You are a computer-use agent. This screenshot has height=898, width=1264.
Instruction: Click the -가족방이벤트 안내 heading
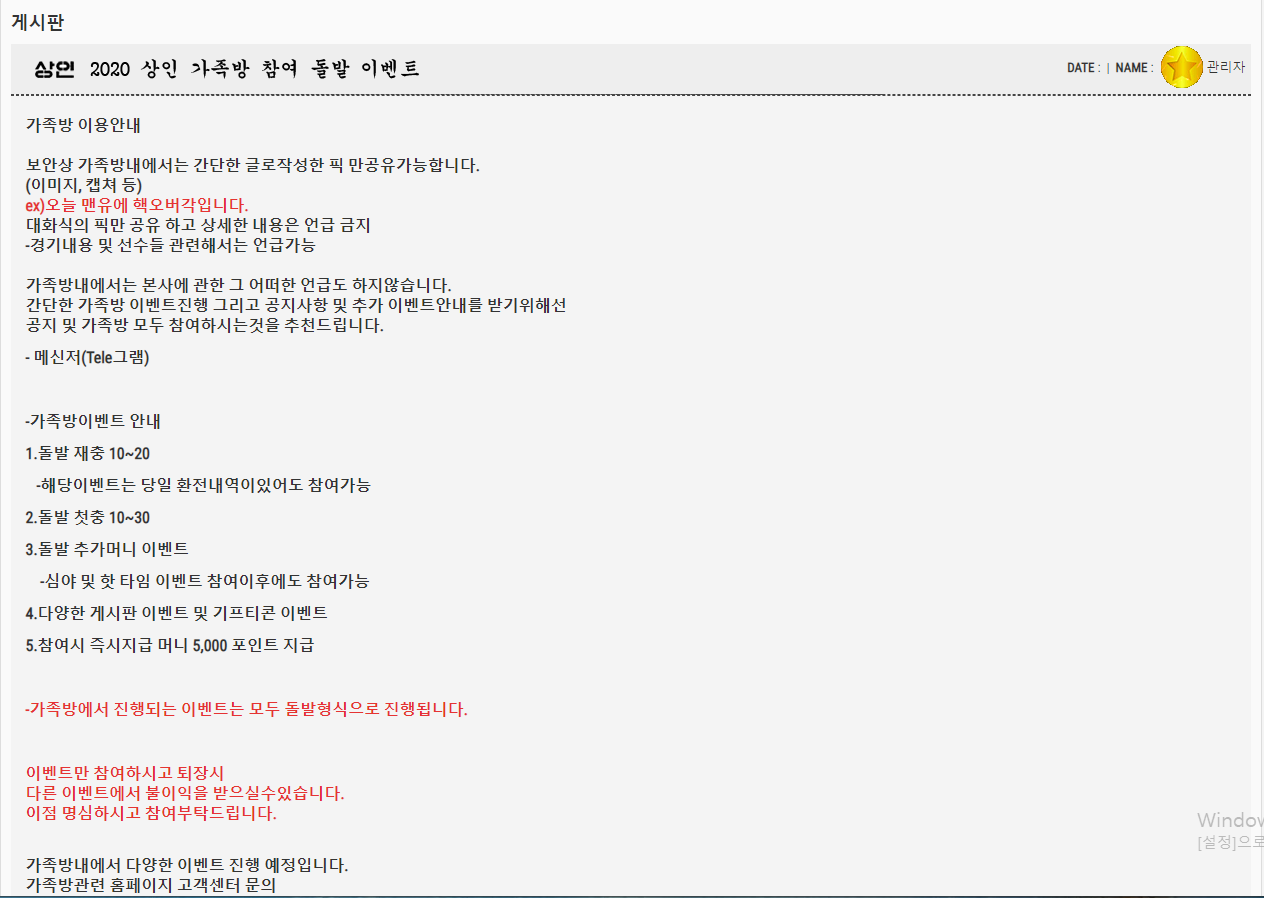(93, 421)
